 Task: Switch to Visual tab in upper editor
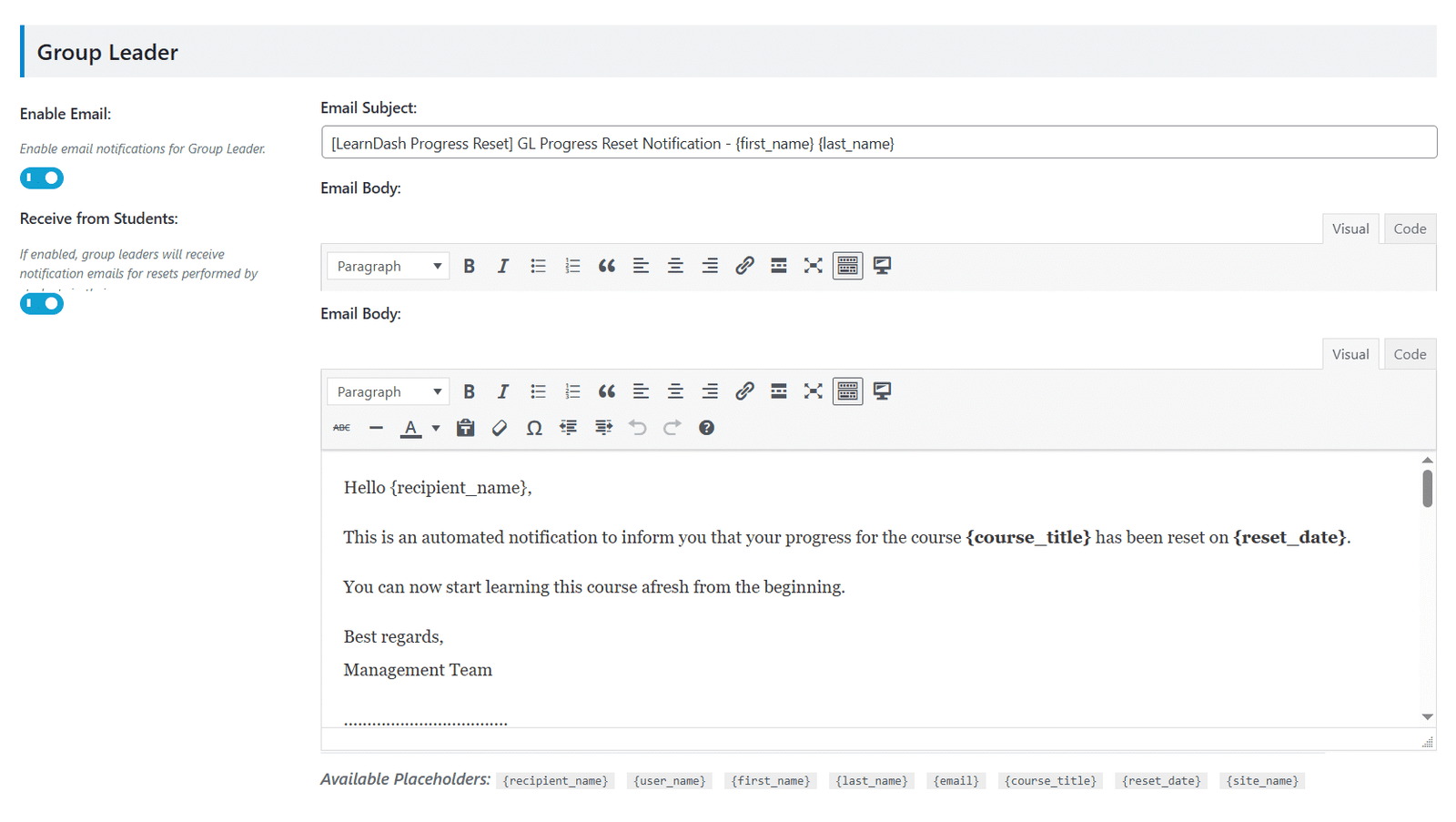pyautogui.click(x=1350, y=228)
